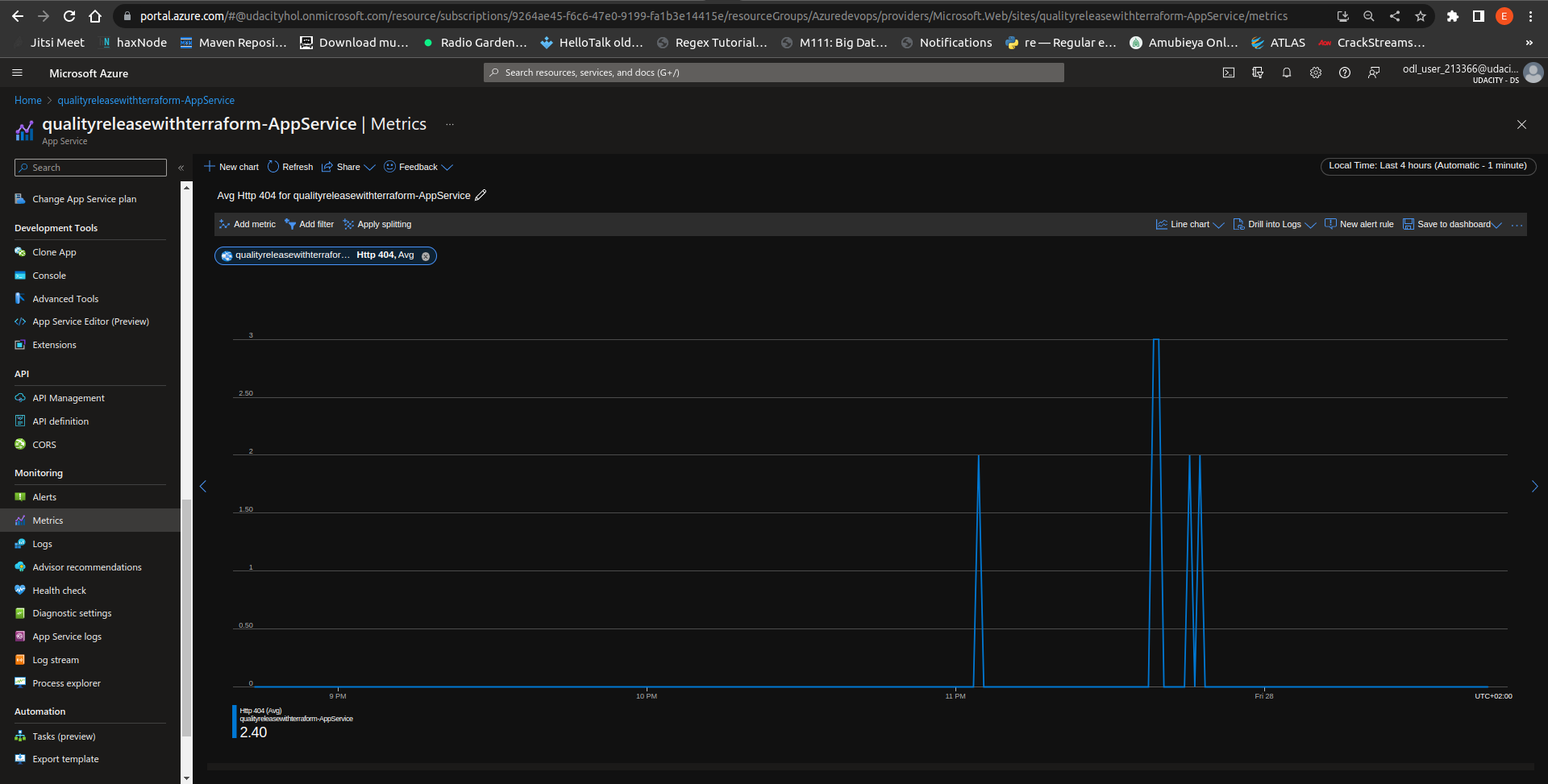
Task: Bookmark this page with the star icon
Action: click(1421, 16)
